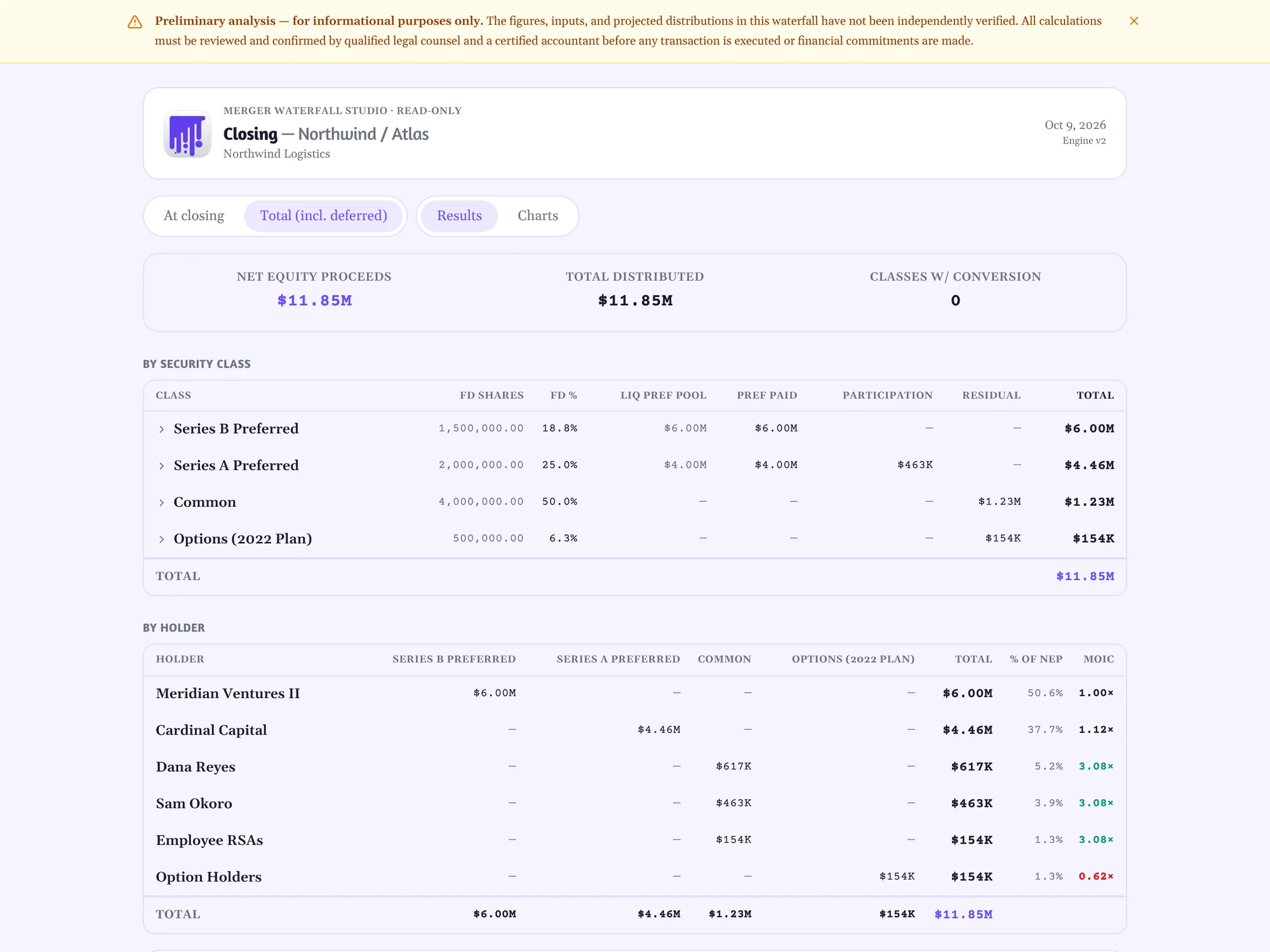1270x952 pixels.
Task: Expand the Series B Preferred row
Action: (x=161, y=430)
